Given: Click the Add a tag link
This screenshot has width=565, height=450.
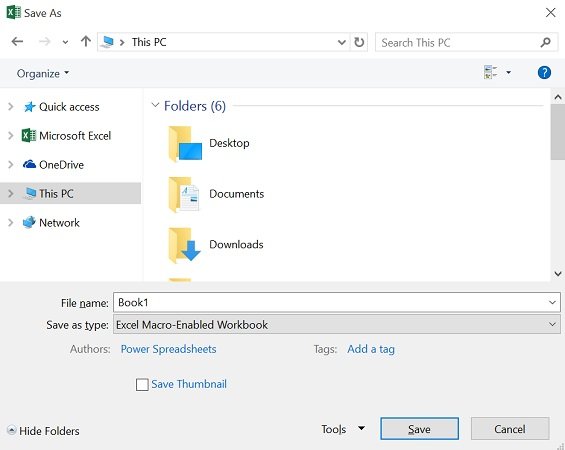Looking at the screenshot, I should (371, 349).
